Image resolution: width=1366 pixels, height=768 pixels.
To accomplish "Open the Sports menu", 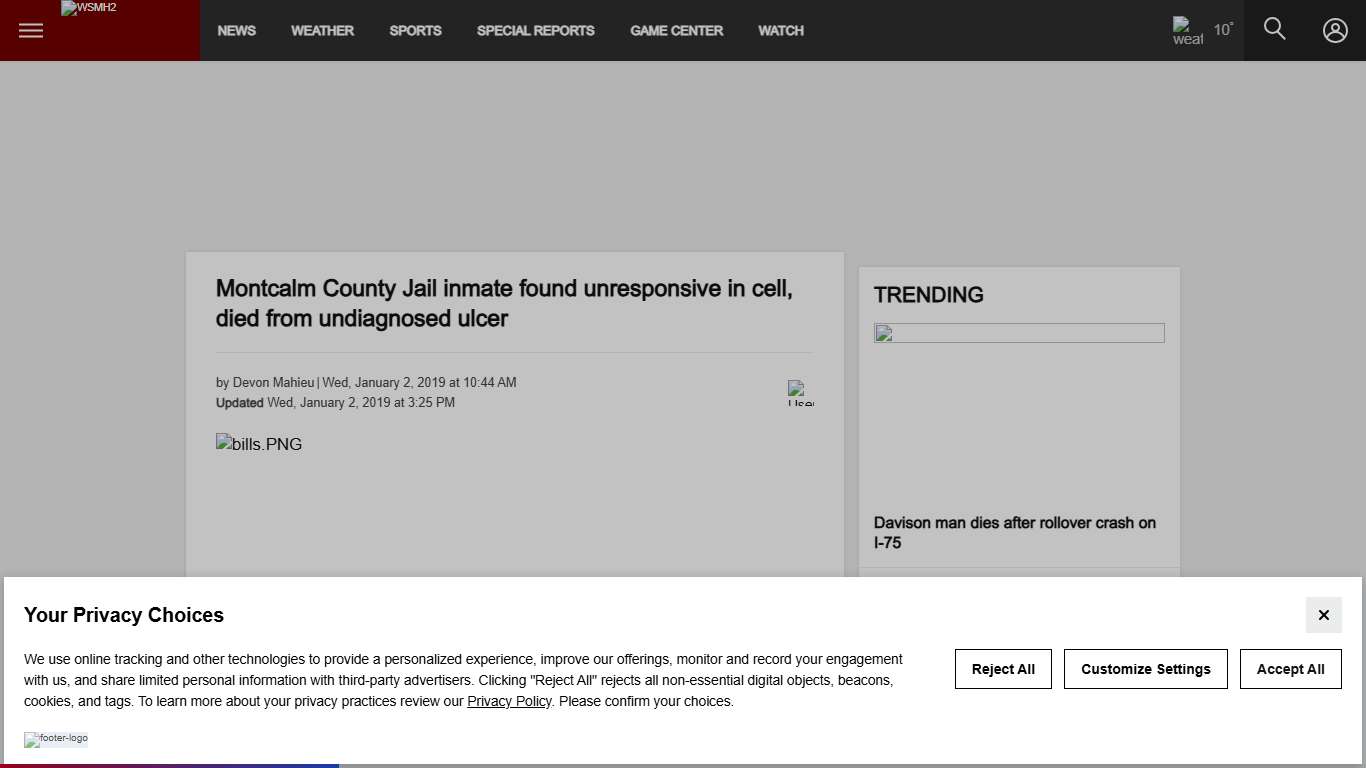I will (x=415, y=31).
